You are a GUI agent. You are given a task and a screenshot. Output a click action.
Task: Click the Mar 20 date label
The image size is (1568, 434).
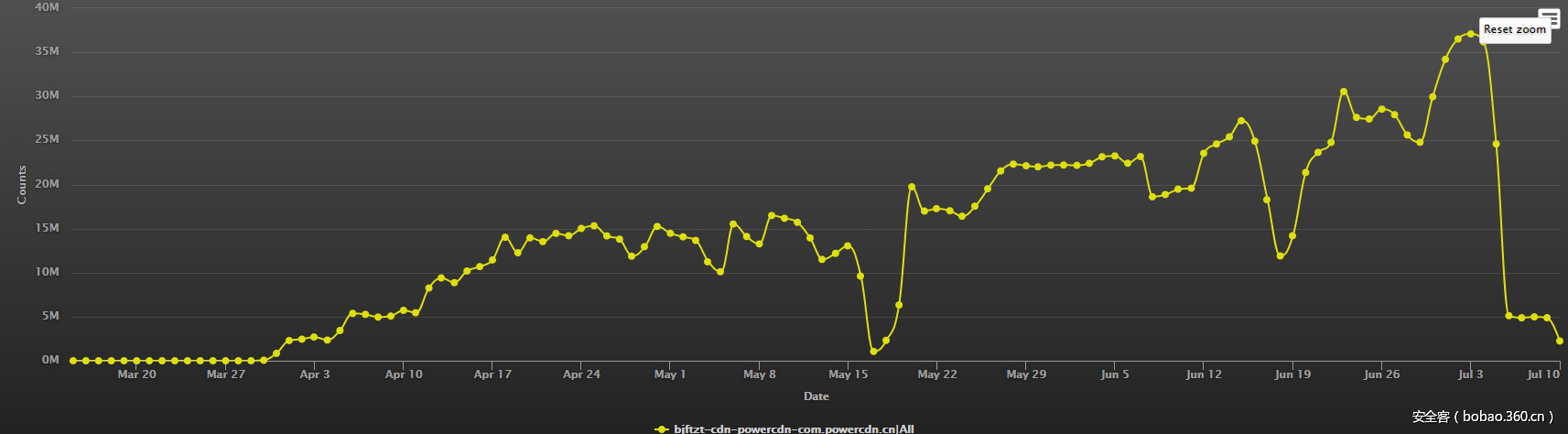coord(136,374)
